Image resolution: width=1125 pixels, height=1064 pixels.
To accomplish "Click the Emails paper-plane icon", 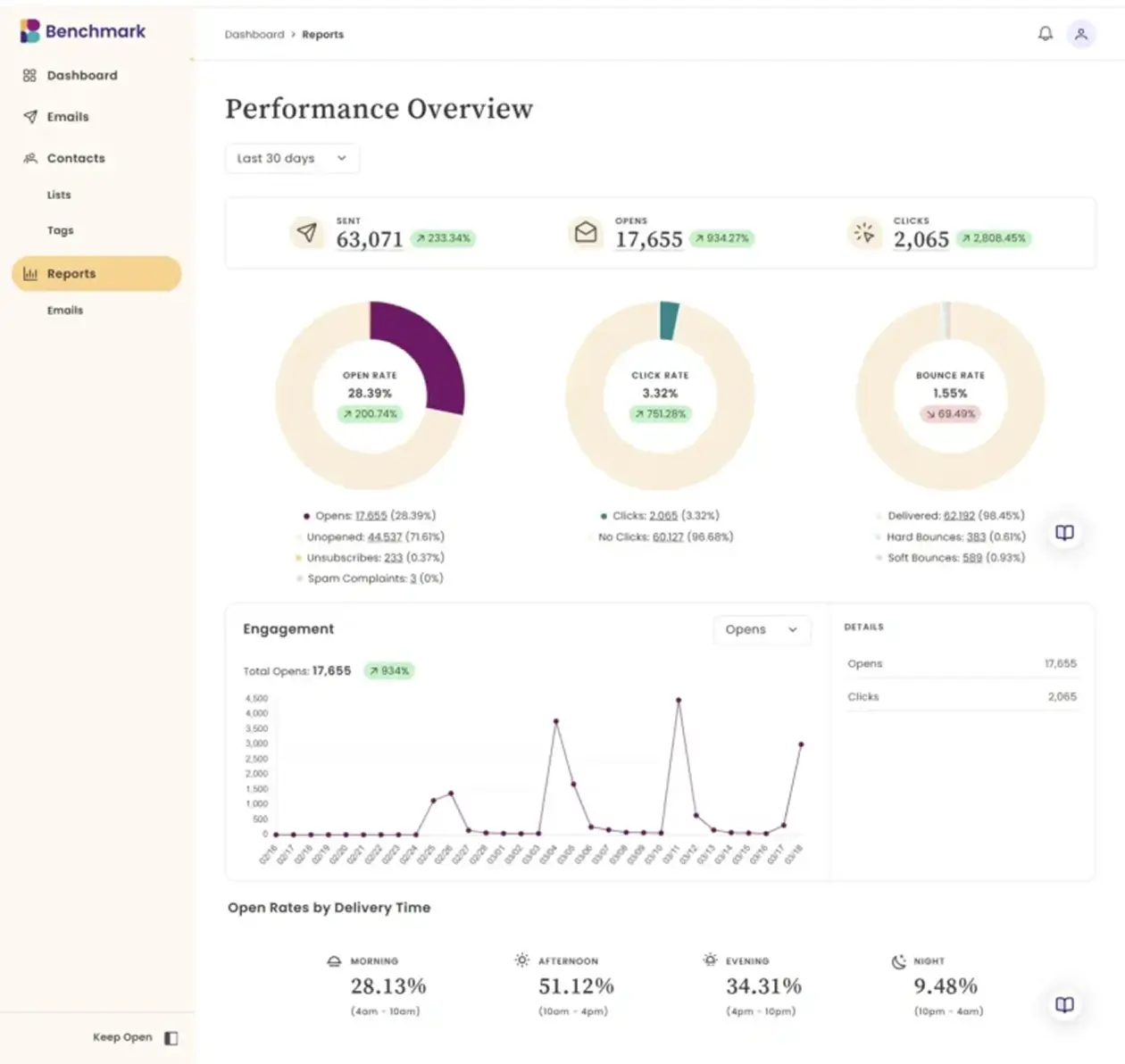I will (x=28, y=116).
